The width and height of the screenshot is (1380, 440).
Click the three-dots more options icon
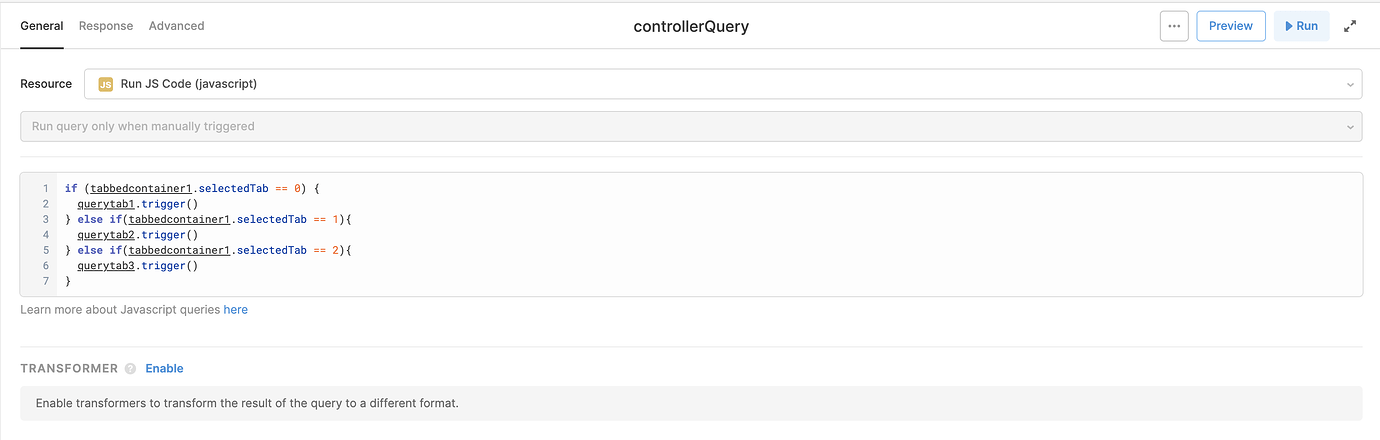[x=1174, y=26]
